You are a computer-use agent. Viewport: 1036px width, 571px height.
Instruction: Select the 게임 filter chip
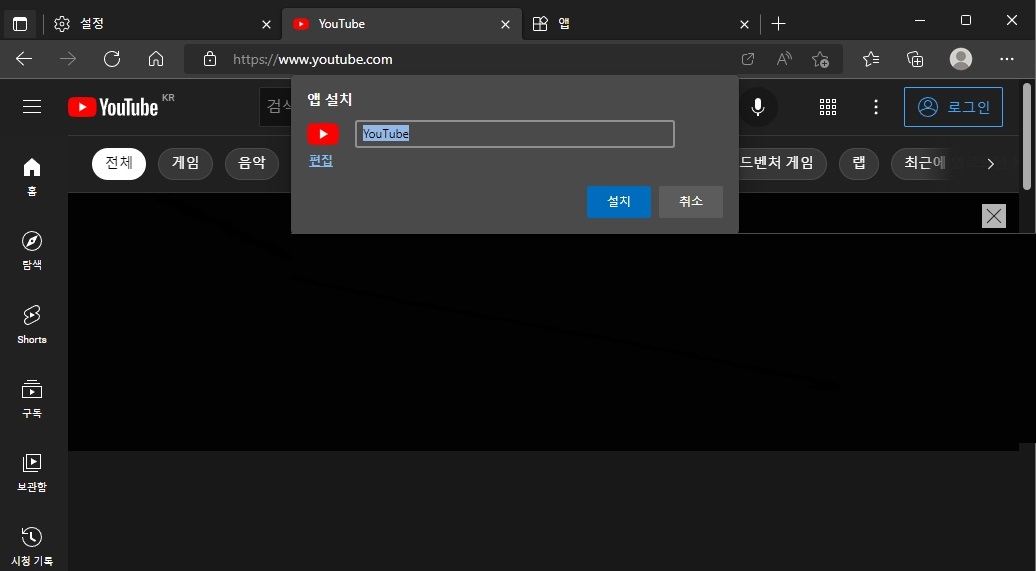coord(185,163)
